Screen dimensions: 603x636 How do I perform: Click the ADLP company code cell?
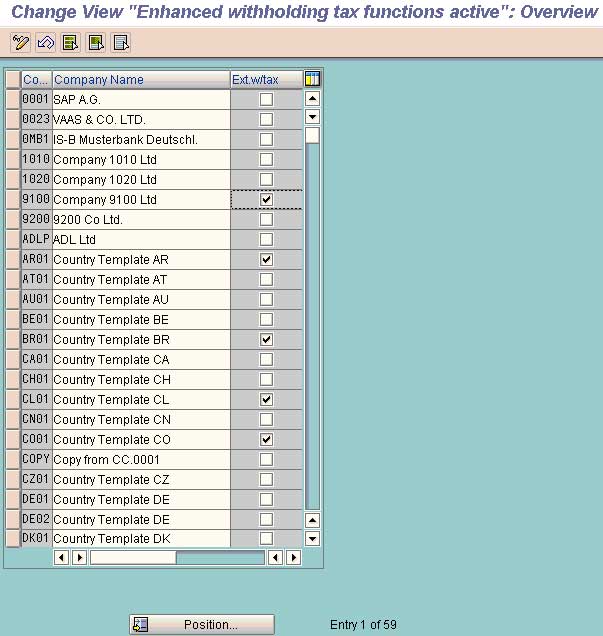point(36,239)
